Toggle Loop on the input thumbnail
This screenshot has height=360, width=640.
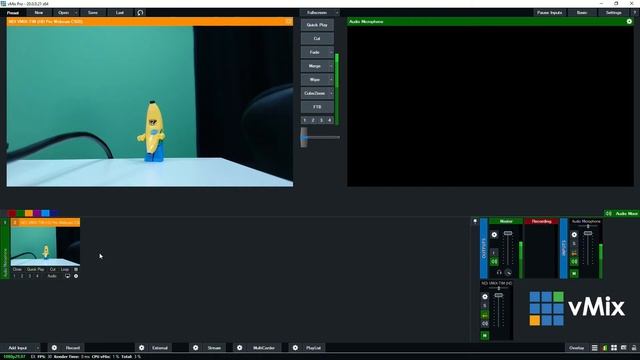(x=65, y=269)
